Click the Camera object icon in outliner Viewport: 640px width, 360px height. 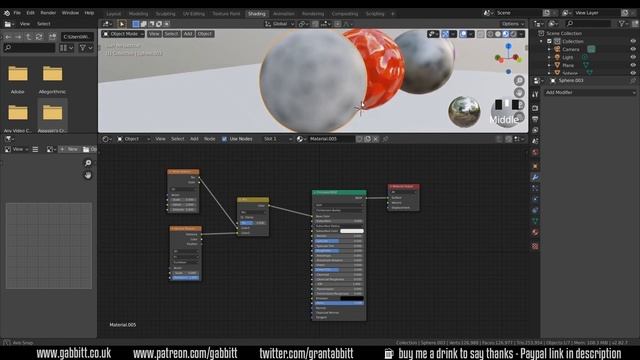pyautogui.click(x=557, y=49)
